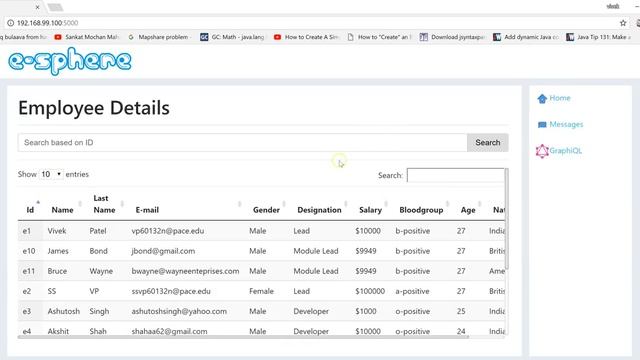Click the Home icon in sidebar
Viewport: 640px width, 360px height.
click(x=542, y=99)
